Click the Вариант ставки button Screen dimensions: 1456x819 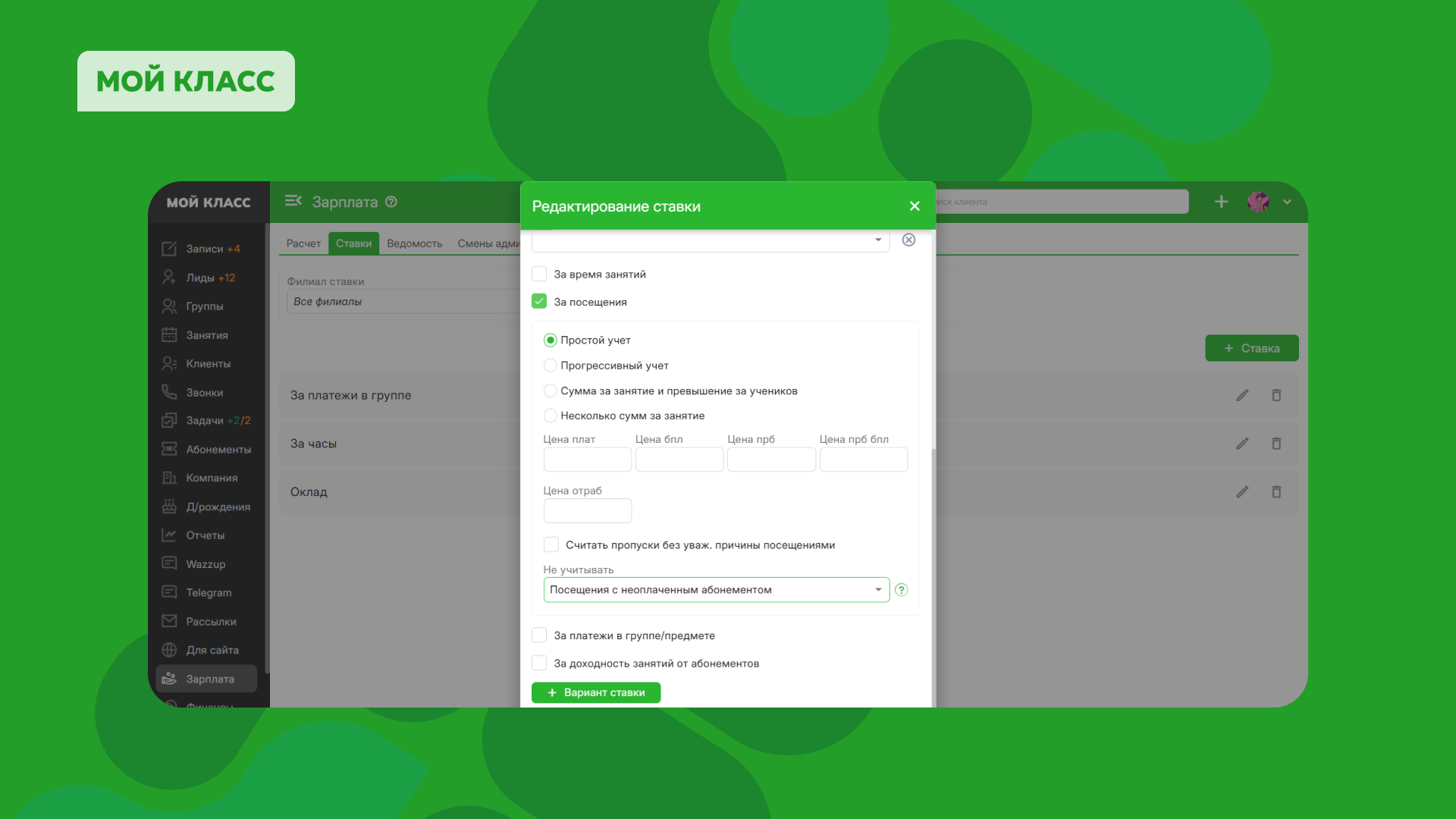coord(596,692)
